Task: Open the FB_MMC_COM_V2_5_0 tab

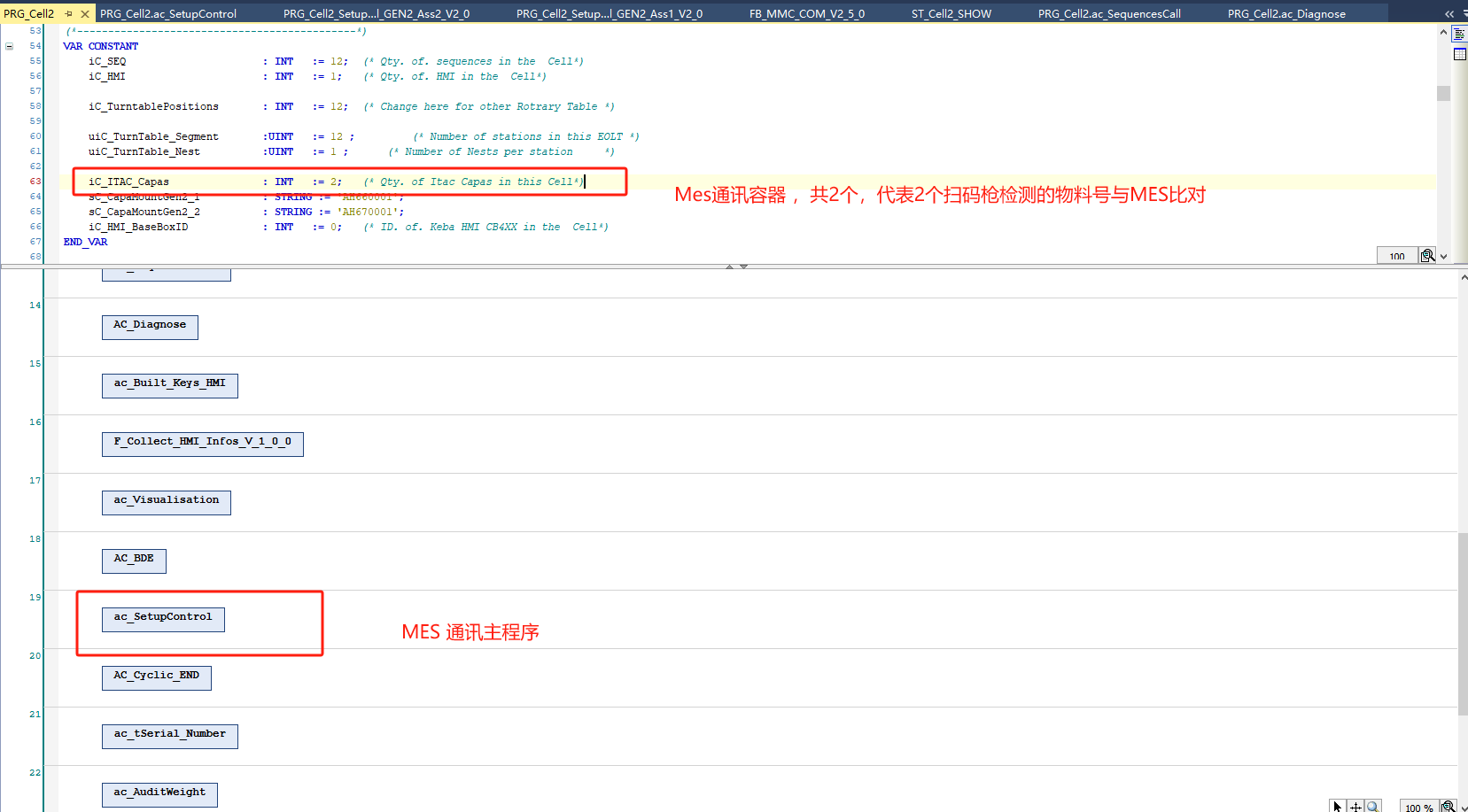Action: tap(807, 13)
